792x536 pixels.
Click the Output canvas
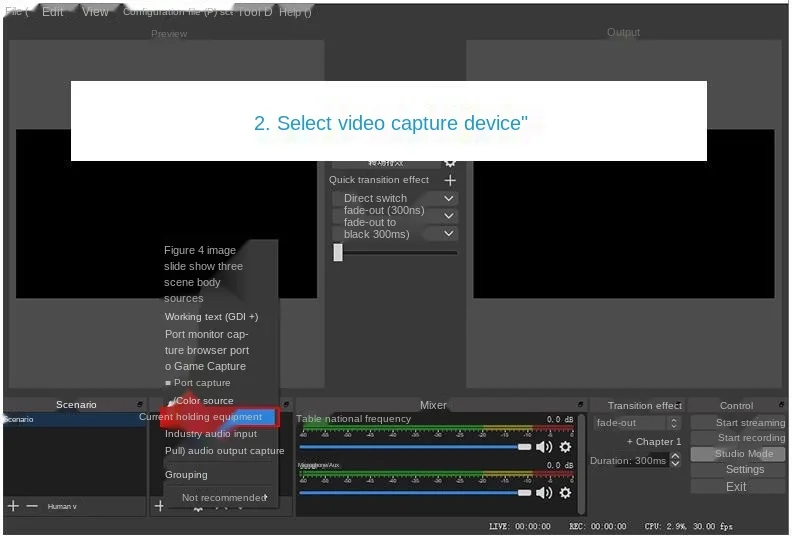pyautogui.click(x=624, y=214)
